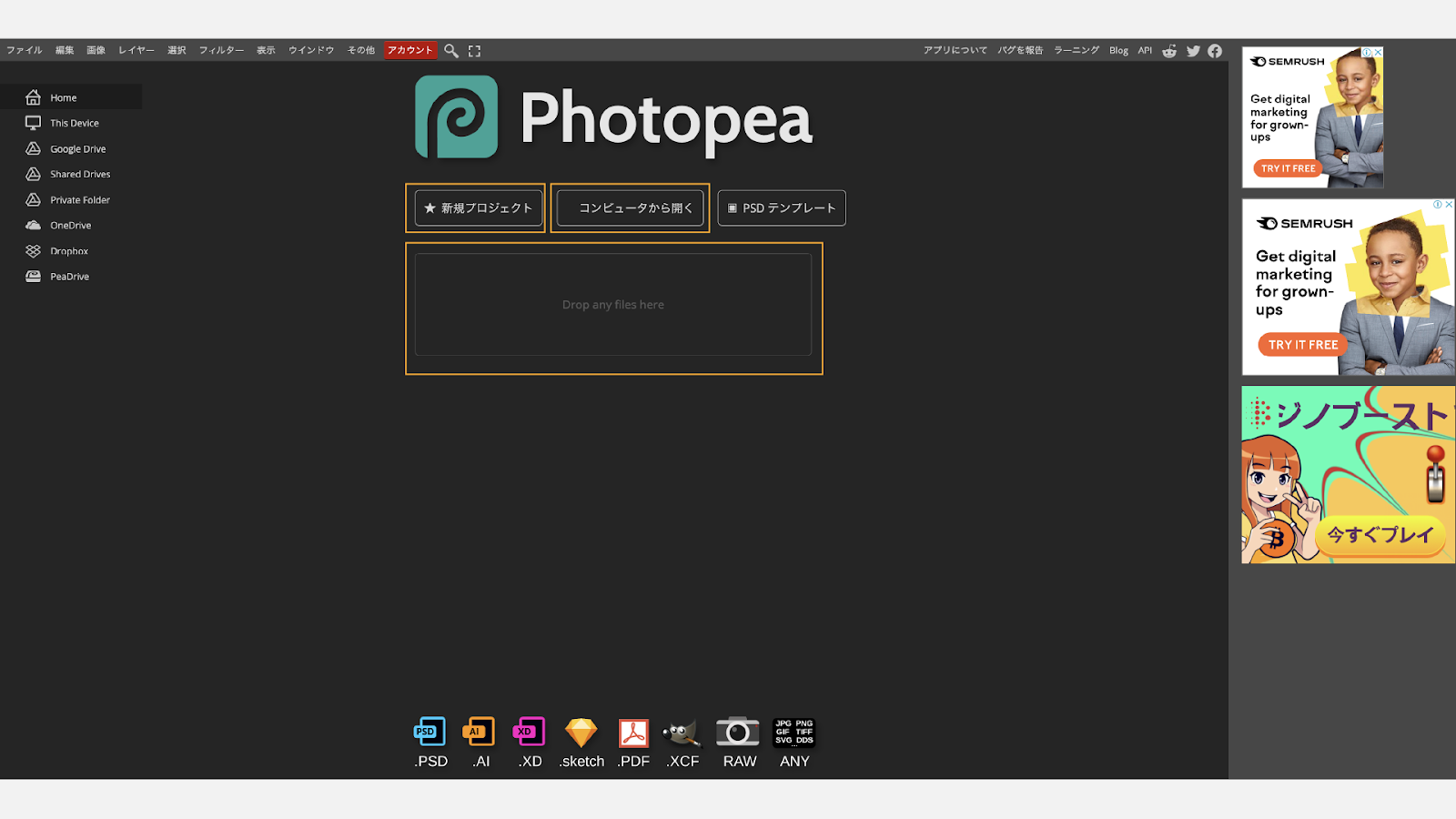Close the large Semrush ad
The width and height of the screenshot is (1456, 819).
[x=1449, y=205]
